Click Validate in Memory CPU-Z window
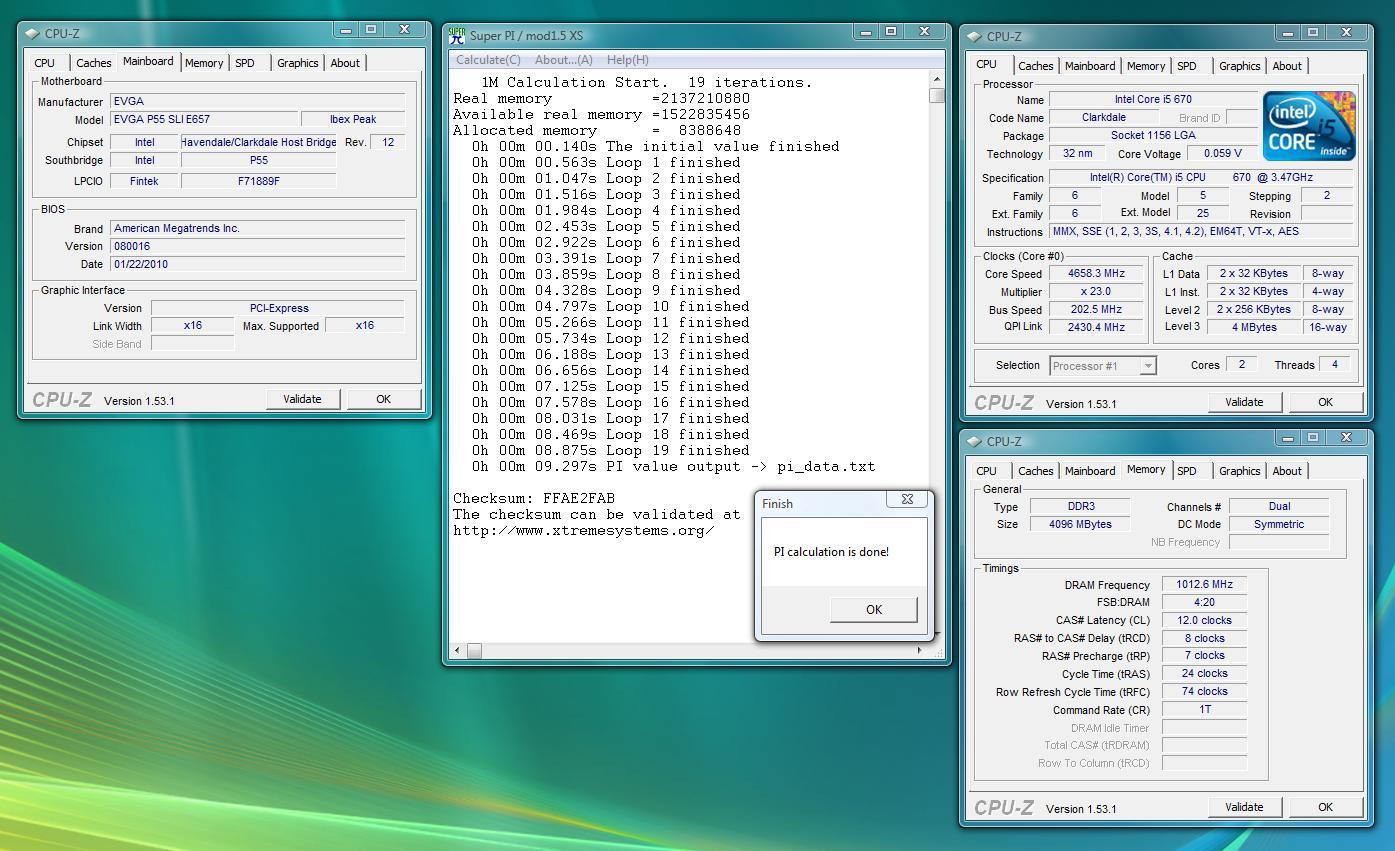1395x851 pixels. [1244, 807]
